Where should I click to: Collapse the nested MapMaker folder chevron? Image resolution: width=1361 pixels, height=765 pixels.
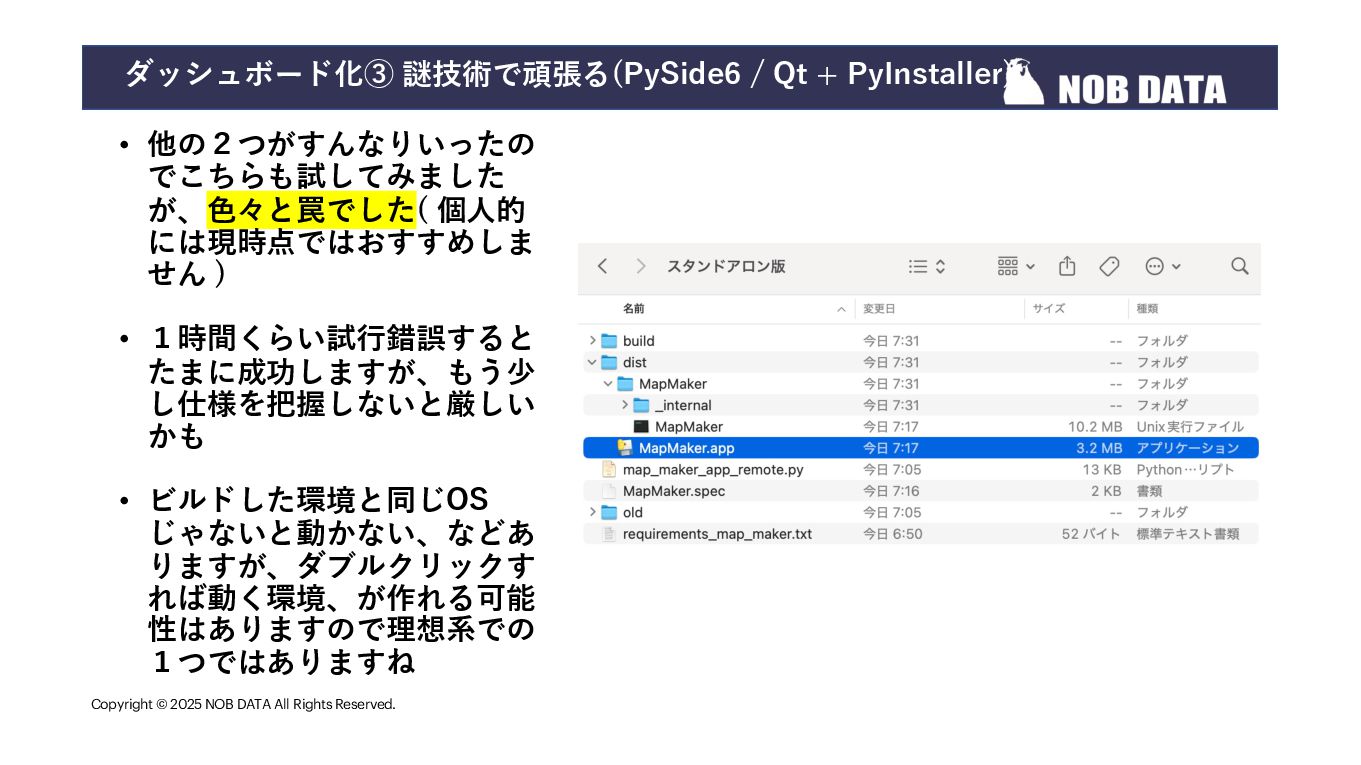(608, 384)
